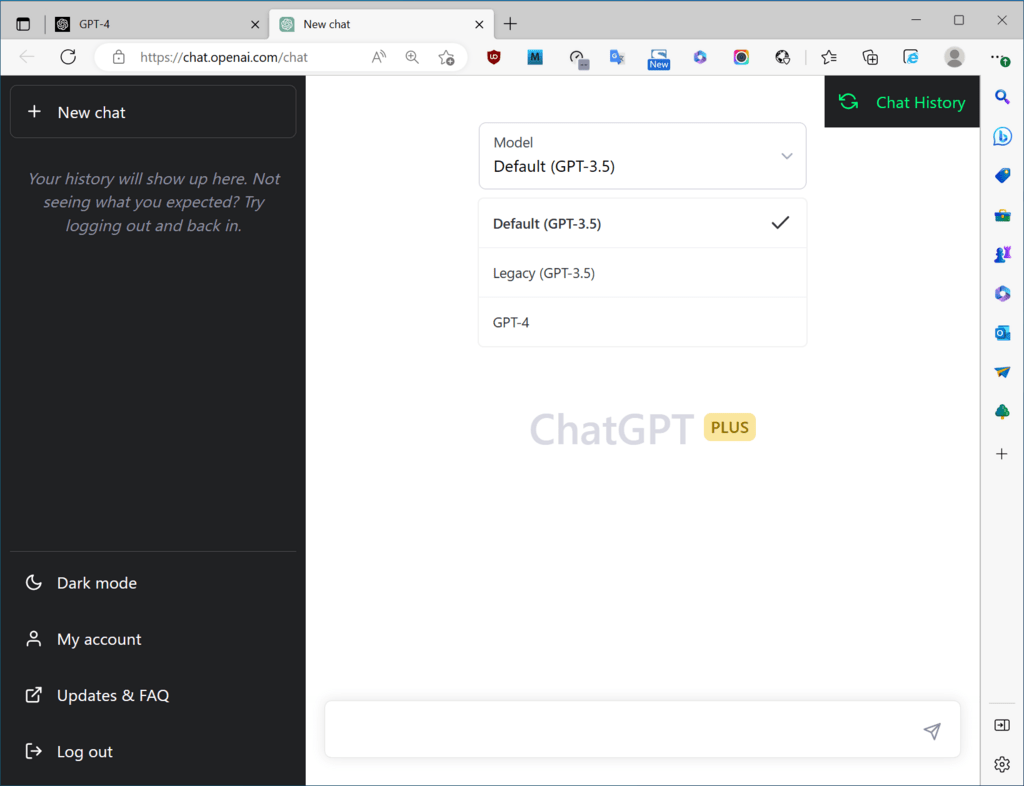Open the paper plane Drop sidebar icon

(1002, 372)
